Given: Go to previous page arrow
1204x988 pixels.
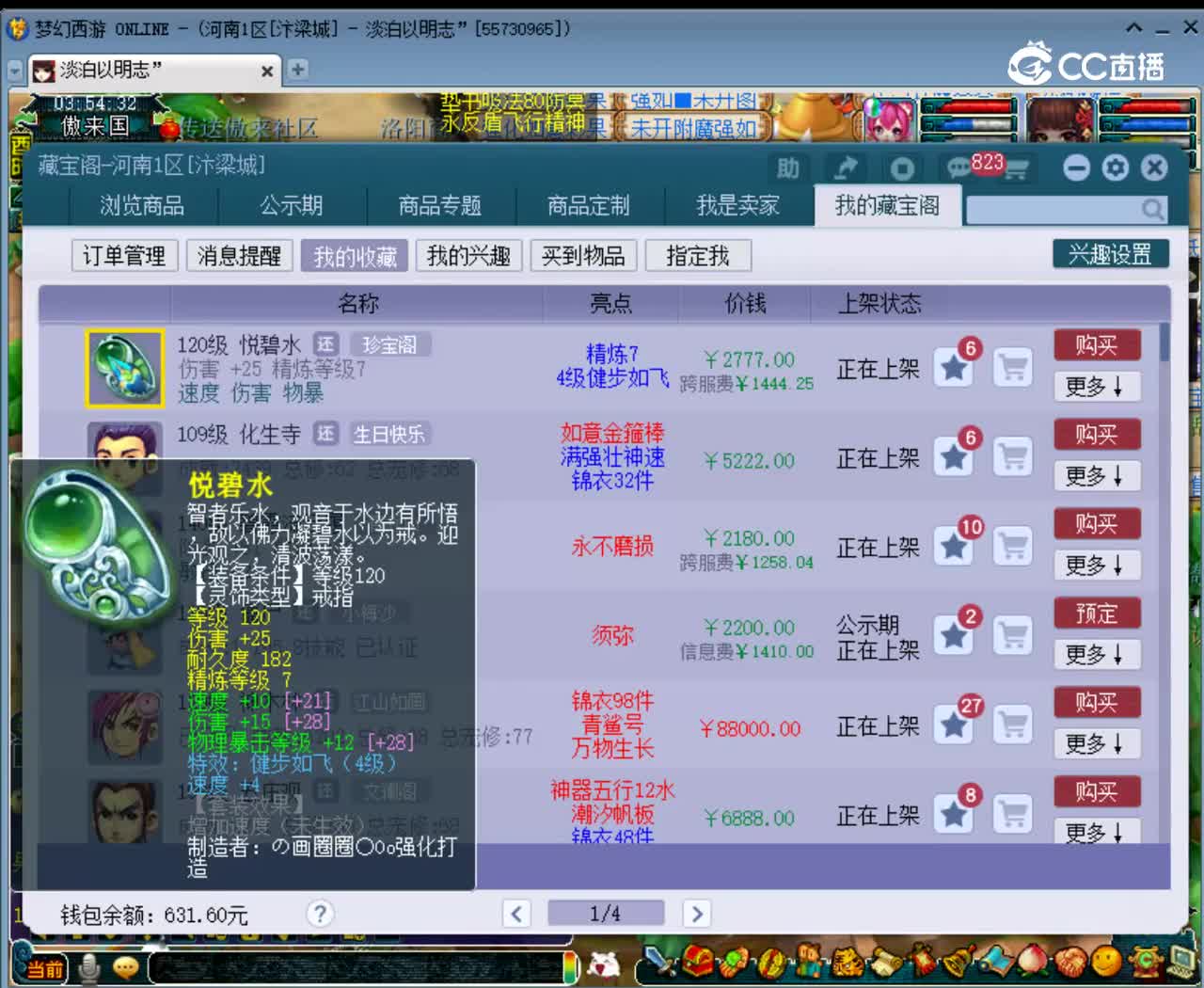Looking at the screenshot, I should pos(516,914).
